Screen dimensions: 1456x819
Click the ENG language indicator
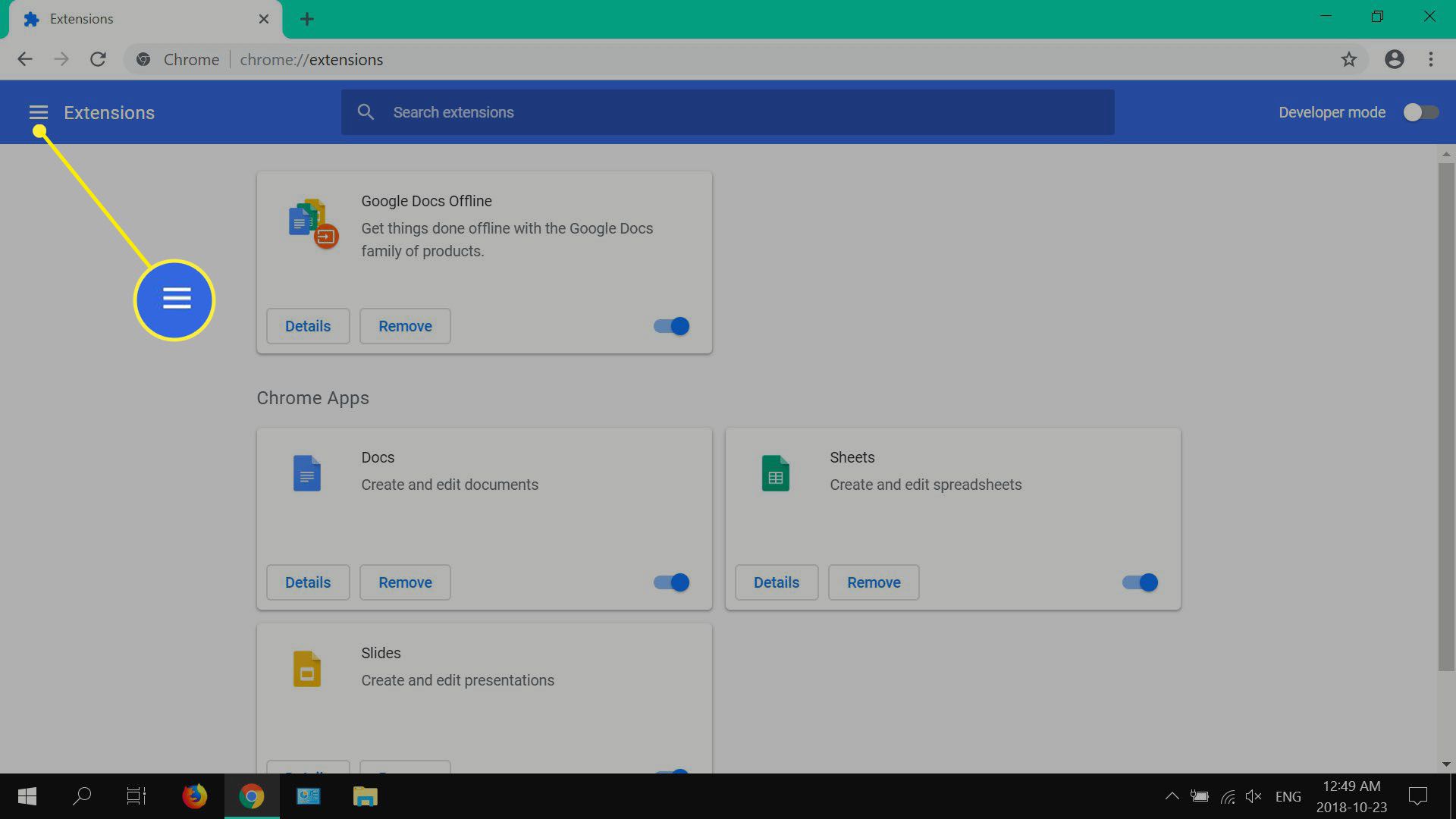point(1288,796)
